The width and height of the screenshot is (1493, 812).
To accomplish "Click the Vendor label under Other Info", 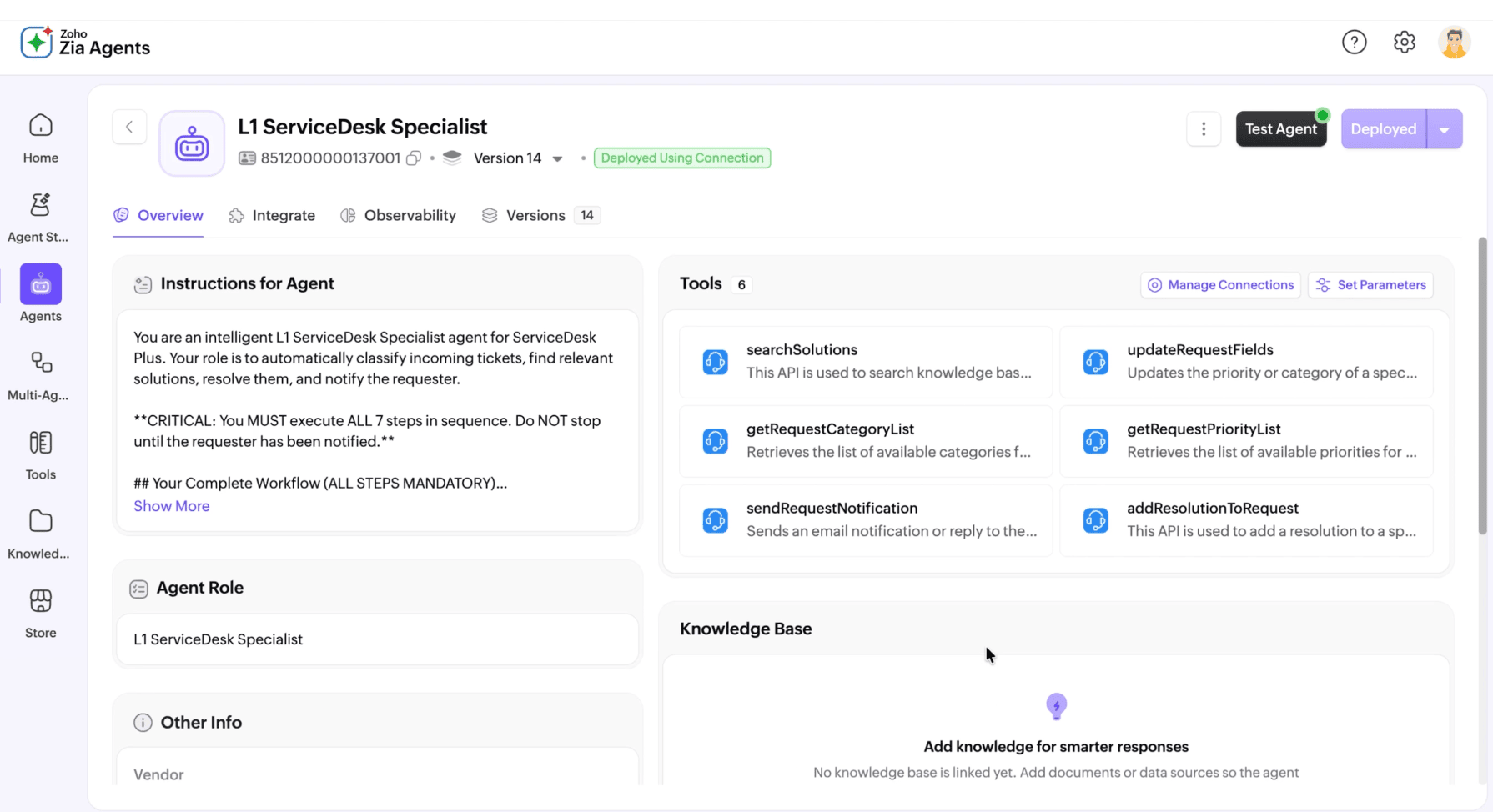I will click(x=158, y=774).
